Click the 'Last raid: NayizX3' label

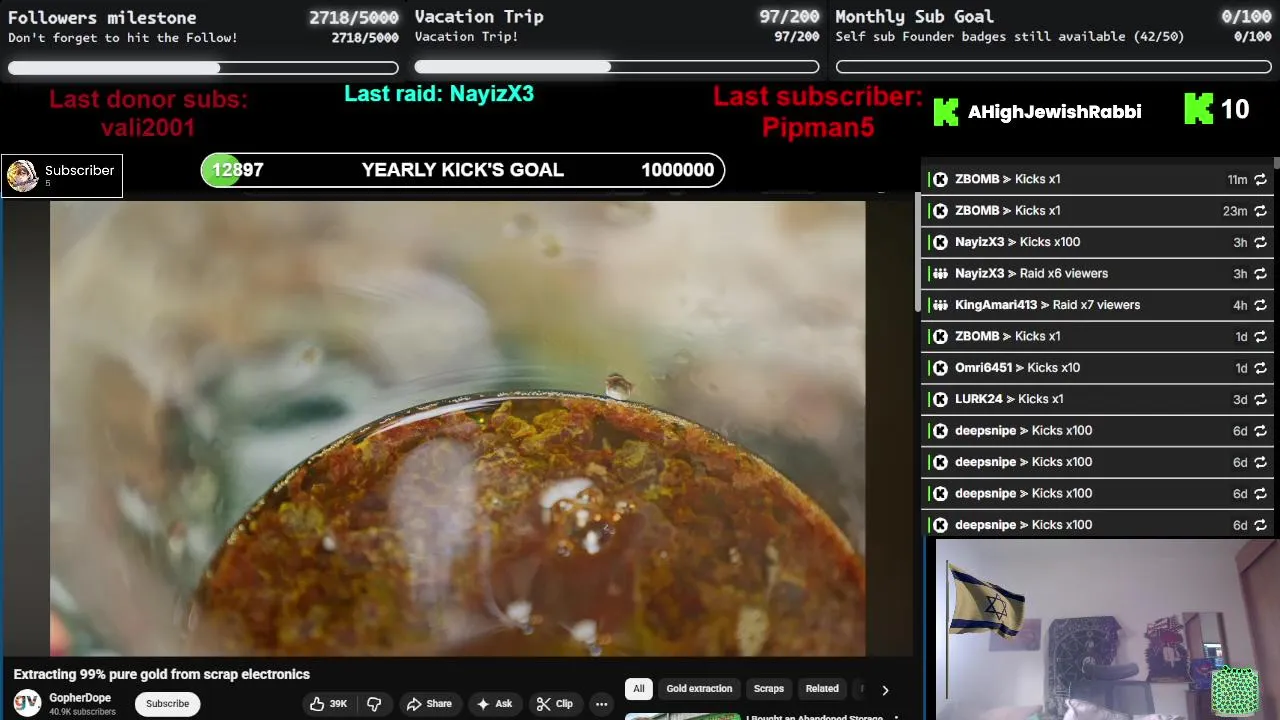click(439, 94)
